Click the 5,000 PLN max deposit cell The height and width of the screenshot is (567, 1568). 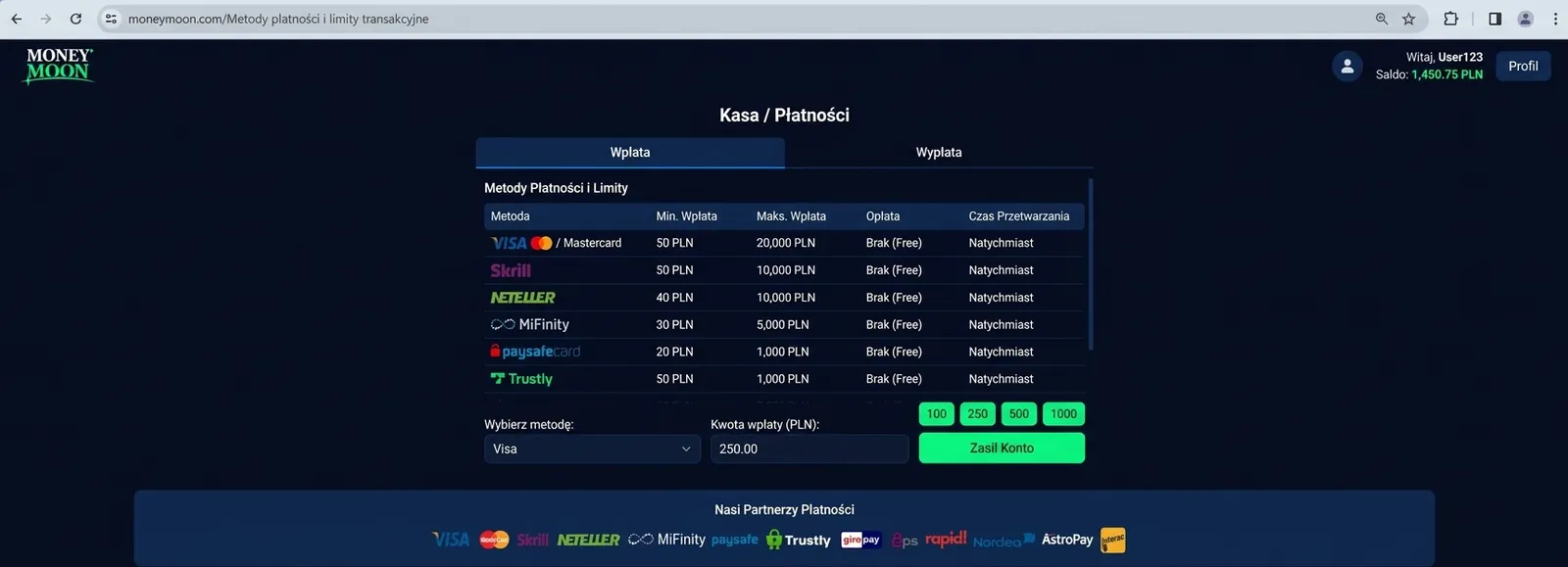pyautogui.click(x=783, y=324)
